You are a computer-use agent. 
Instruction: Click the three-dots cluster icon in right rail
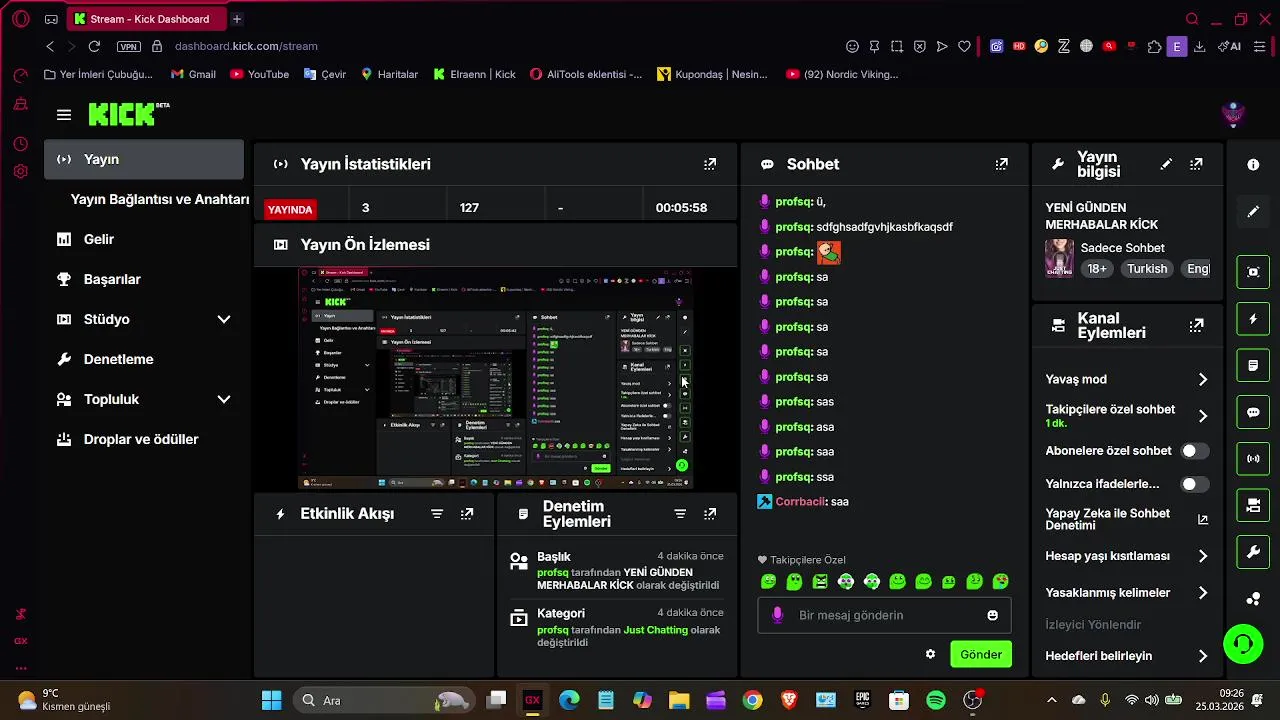[x=1253, y=599]
